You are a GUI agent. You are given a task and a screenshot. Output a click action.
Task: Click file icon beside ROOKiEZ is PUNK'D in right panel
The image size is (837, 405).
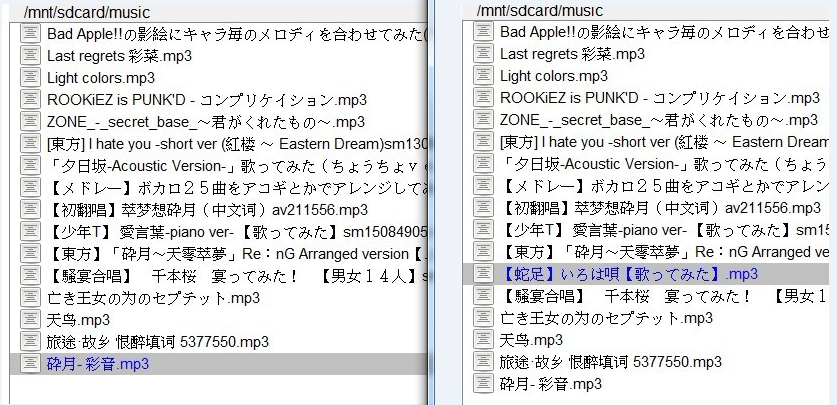[x=483, y=98]
